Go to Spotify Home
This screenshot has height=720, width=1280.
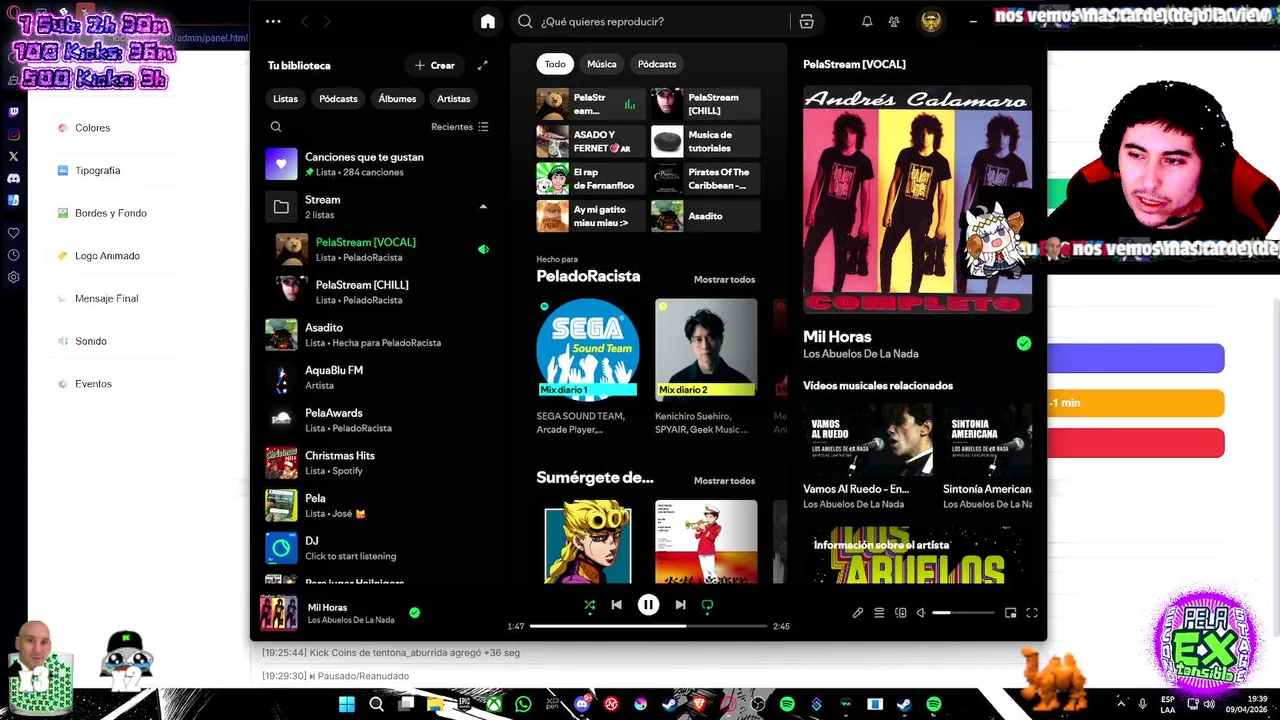pos(487,21)
